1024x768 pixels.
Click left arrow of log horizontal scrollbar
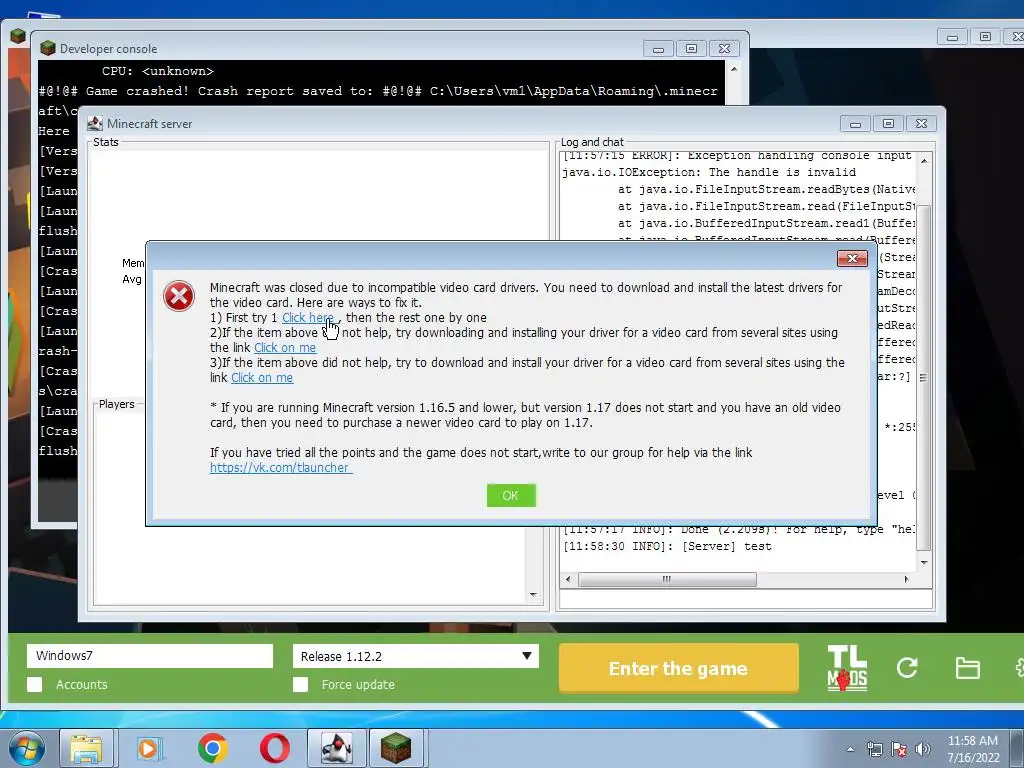point(568,579)
